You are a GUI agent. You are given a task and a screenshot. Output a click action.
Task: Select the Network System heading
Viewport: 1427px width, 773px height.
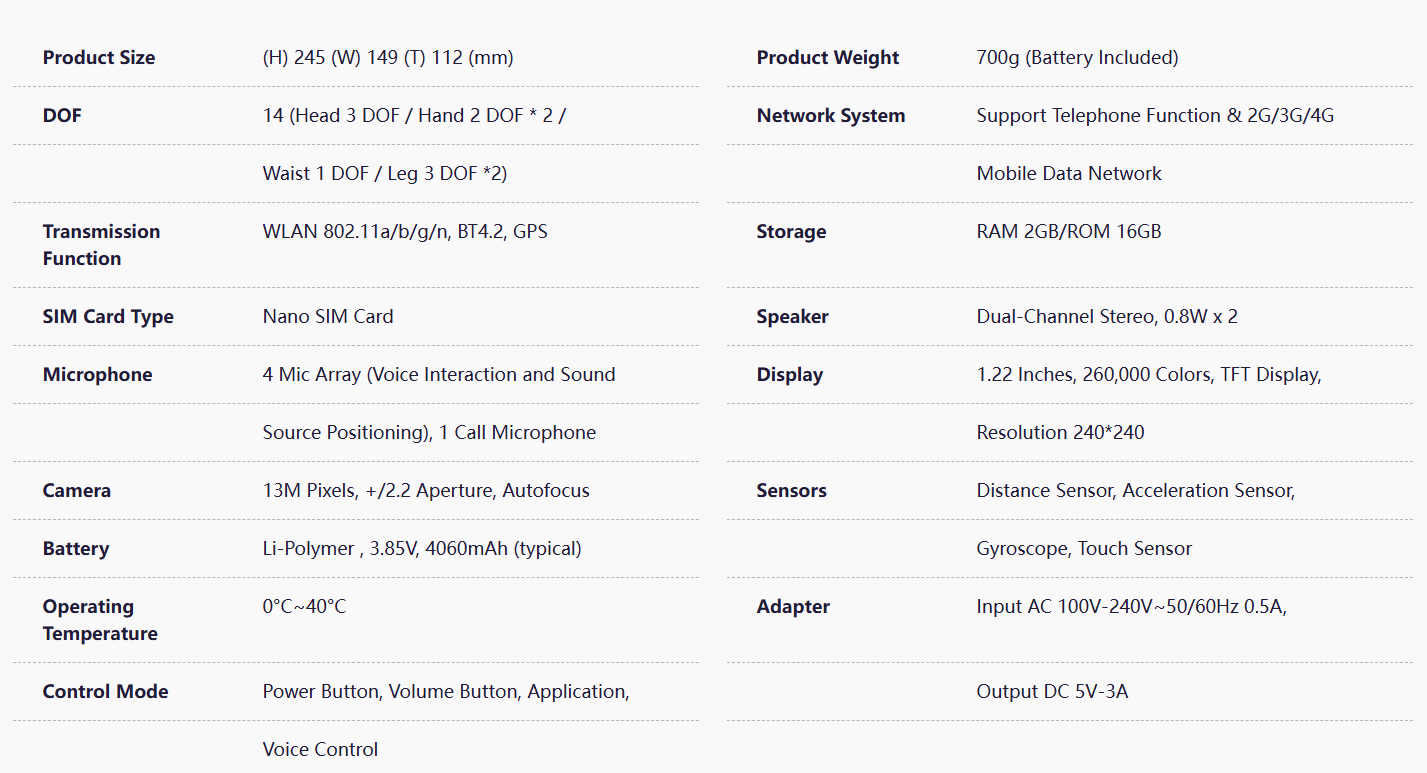[x=831, y=116]
